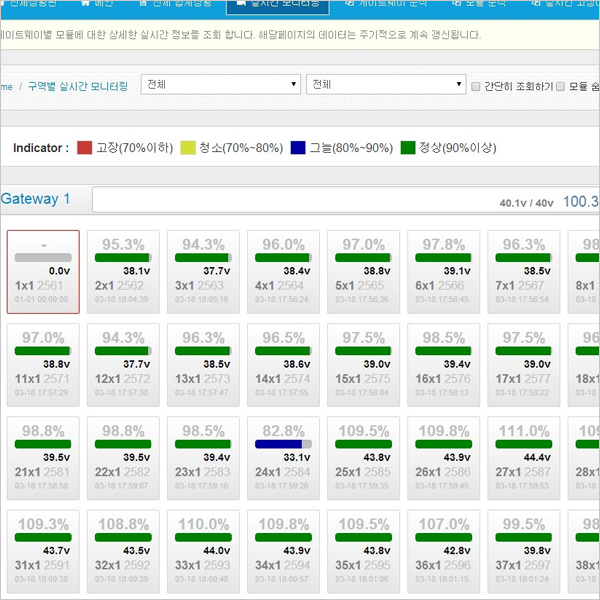
Task: Select module card 21x1 2581
Action: pos(43,458)
